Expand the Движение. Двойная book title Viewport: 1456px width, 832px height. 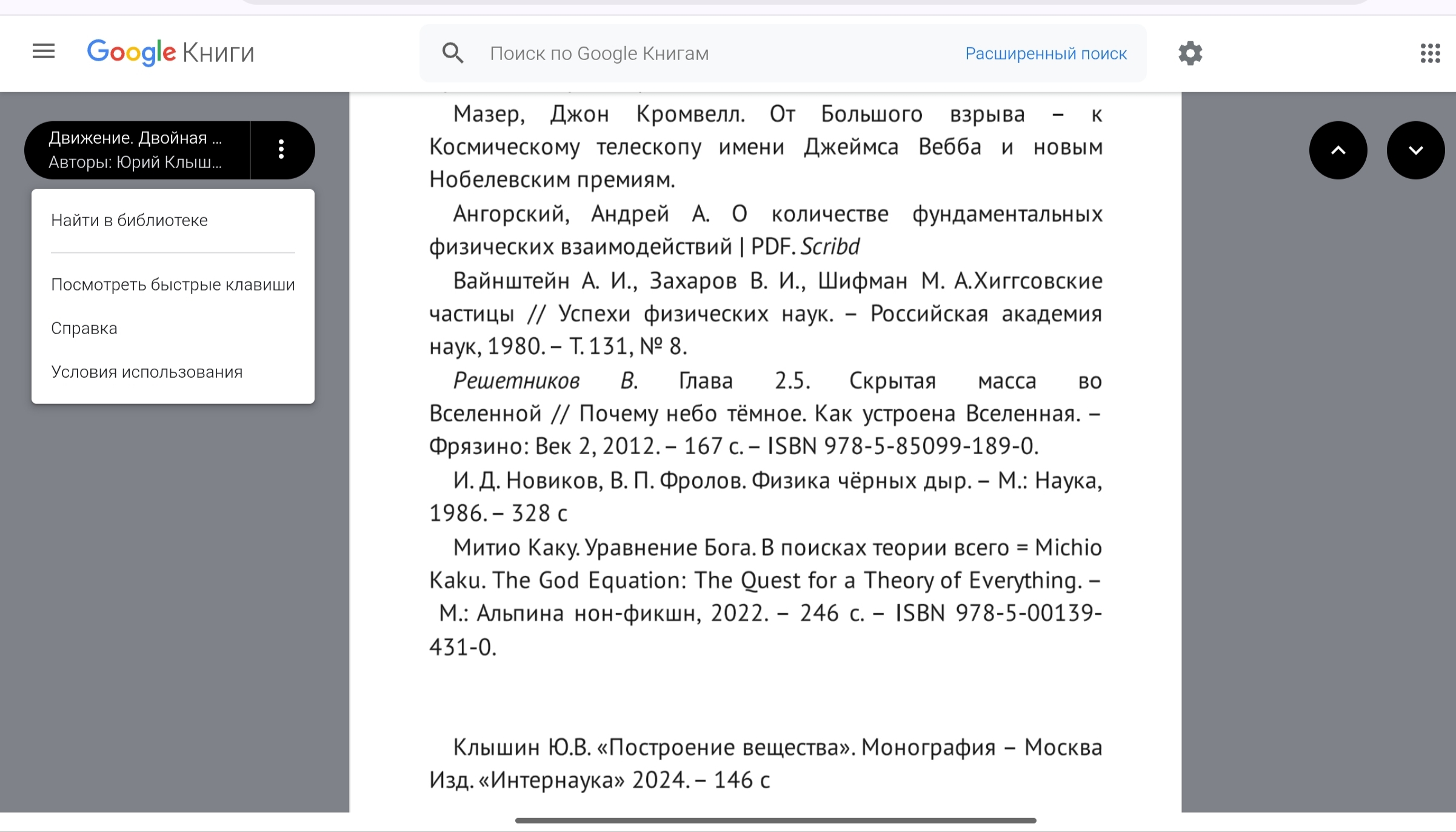pos(135,138)
